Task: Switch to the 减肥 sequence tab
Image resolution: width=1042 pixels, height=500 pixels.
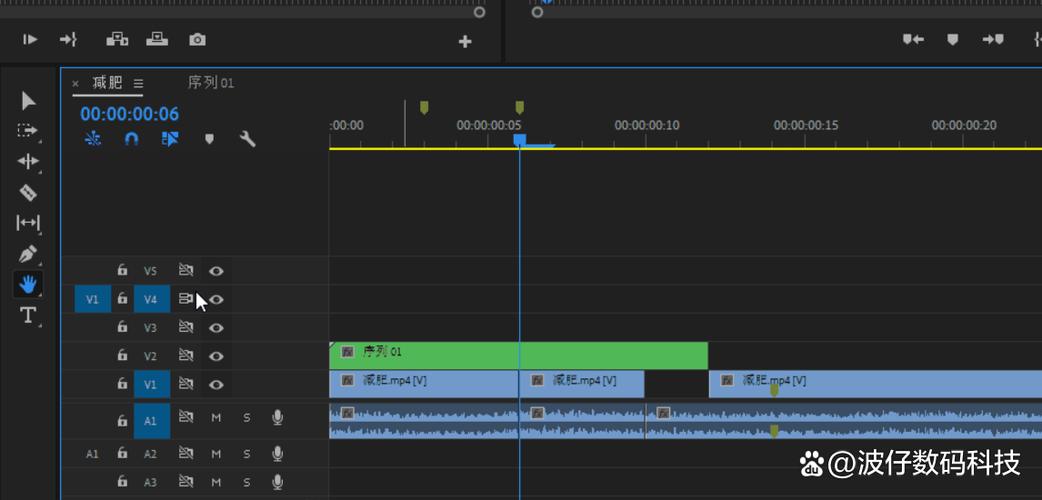Action: [x=107, y=83]
